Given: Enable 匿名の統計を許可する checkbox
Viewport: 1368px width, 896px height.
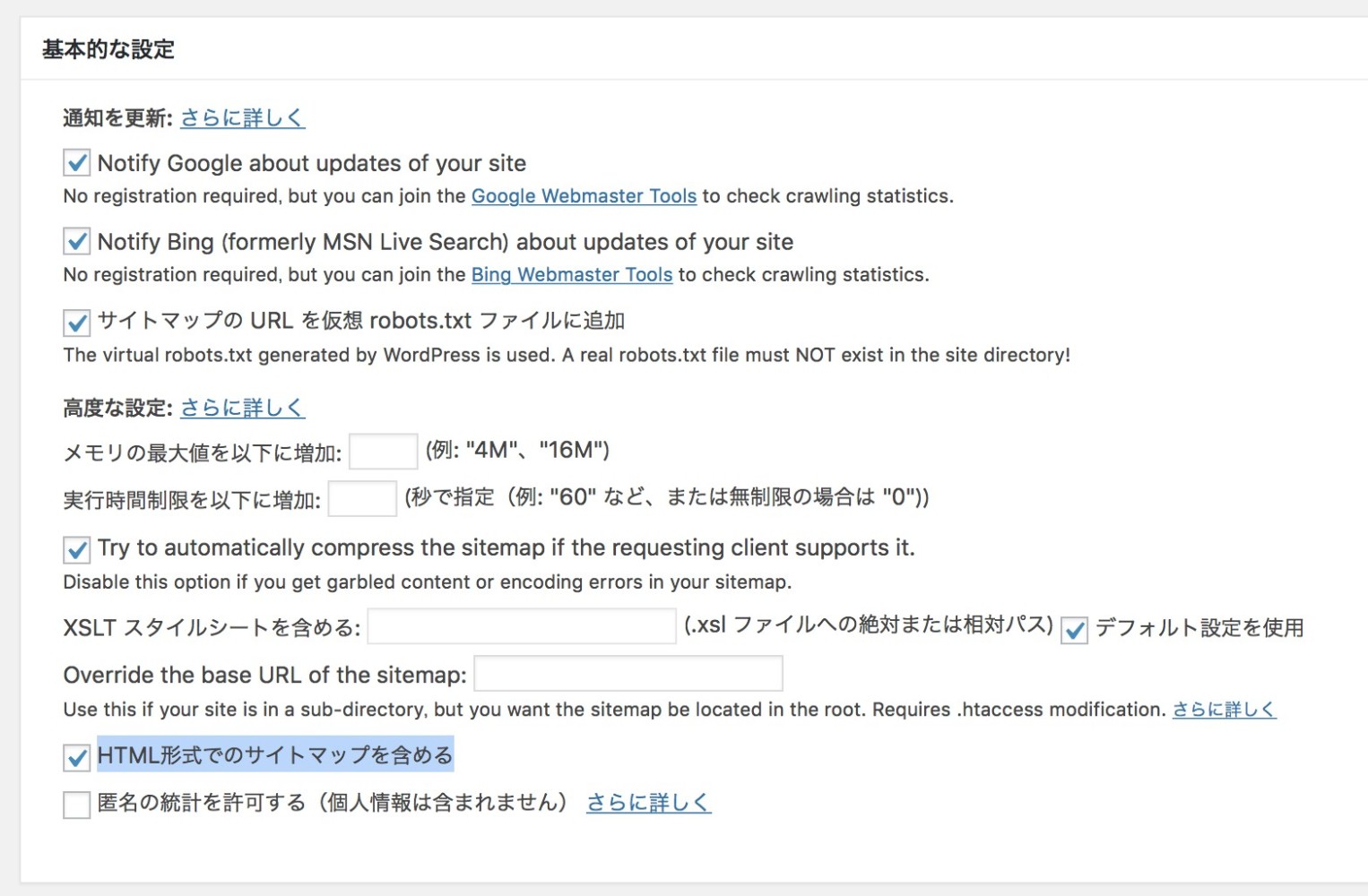Looking at the screenshot, I should click(x=77, y=805).
